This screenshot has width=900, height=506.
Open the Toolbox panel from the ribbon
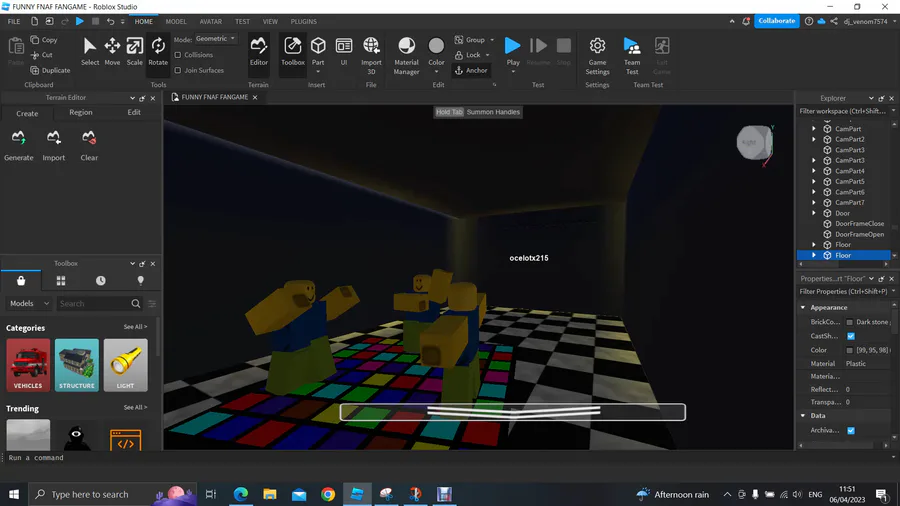[x=293, y=51]
